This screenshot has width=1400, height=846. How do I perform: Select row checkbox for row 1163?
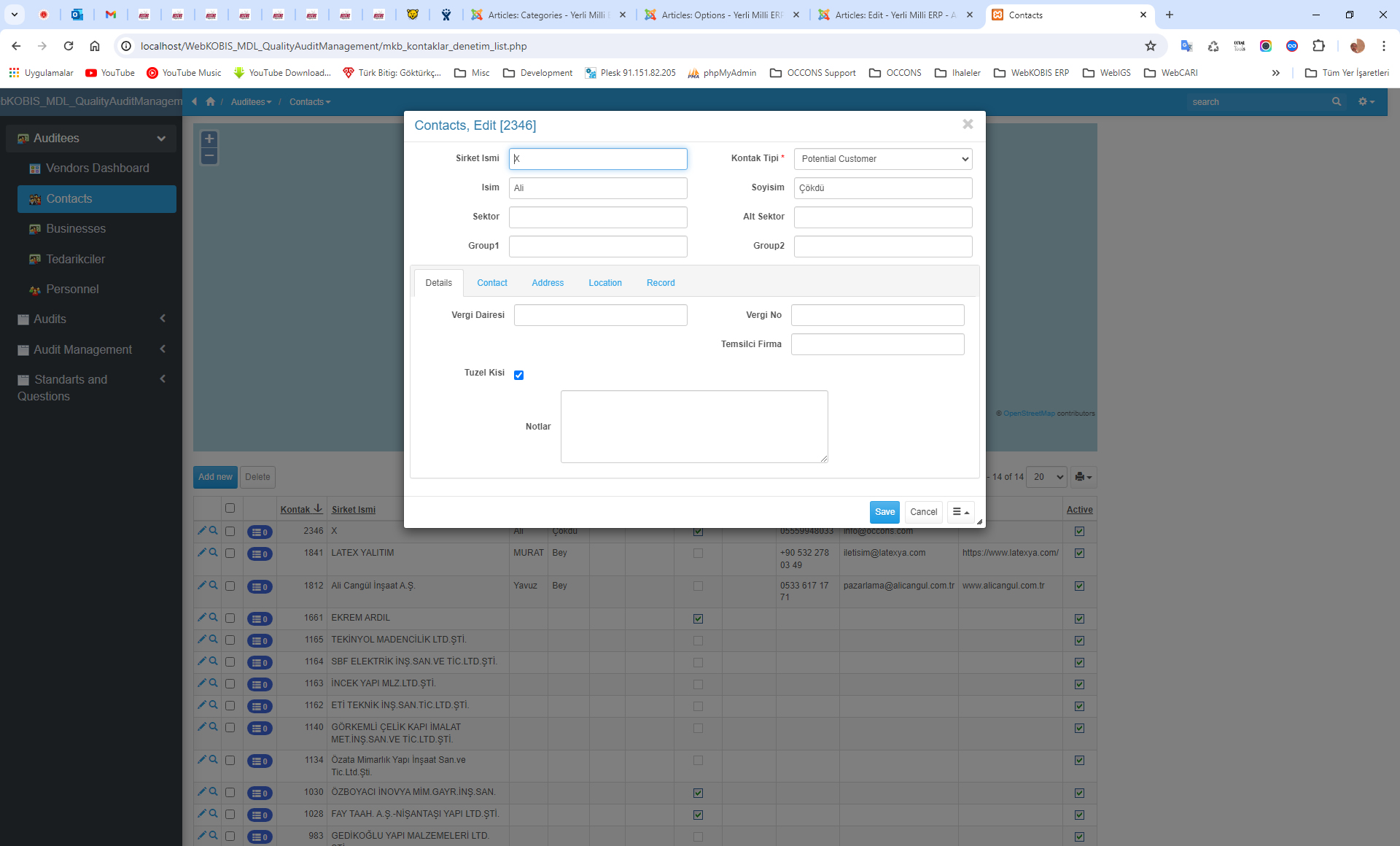[230, 684]
